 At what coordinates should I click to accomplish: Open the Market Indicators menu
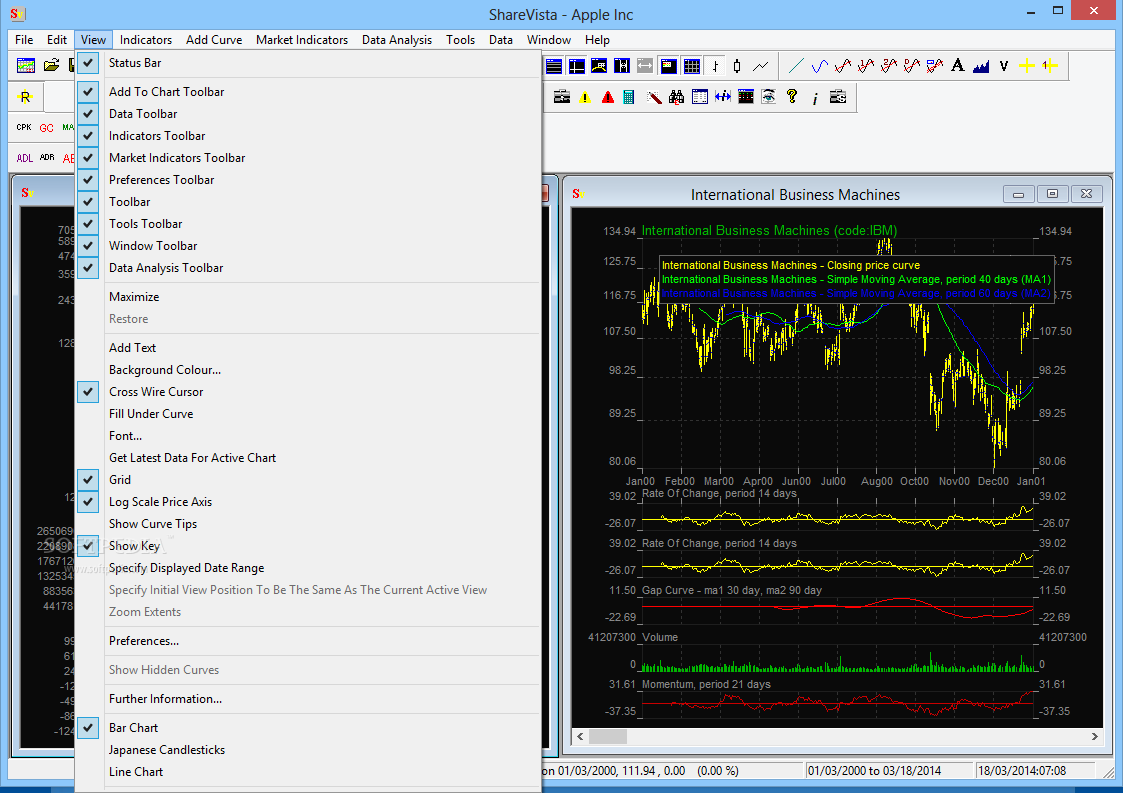pos(302,39)
